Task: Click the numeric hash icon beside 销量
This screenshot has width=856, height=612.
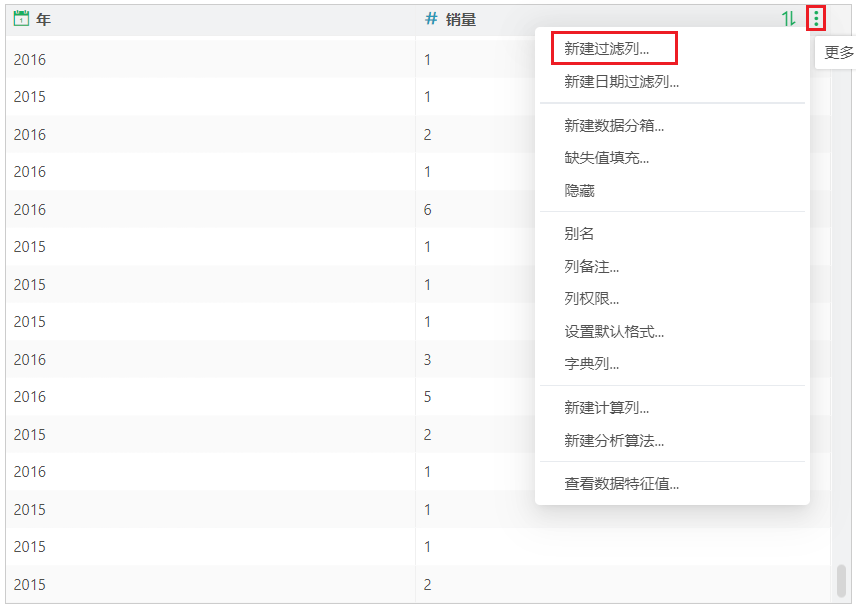Action: [x=431, y=18]
